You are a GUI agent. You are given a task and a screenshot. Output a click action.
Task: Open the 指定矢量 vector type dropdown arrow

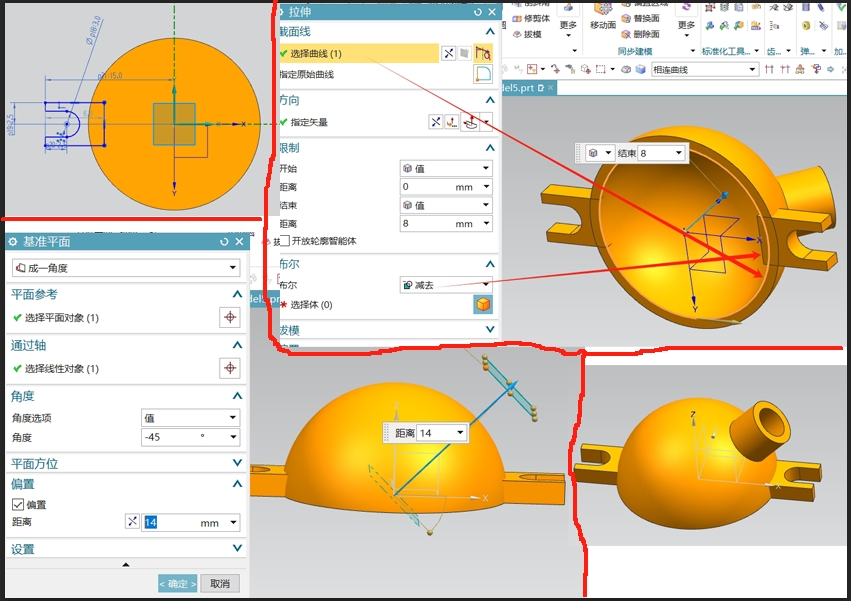click(486, 122)
